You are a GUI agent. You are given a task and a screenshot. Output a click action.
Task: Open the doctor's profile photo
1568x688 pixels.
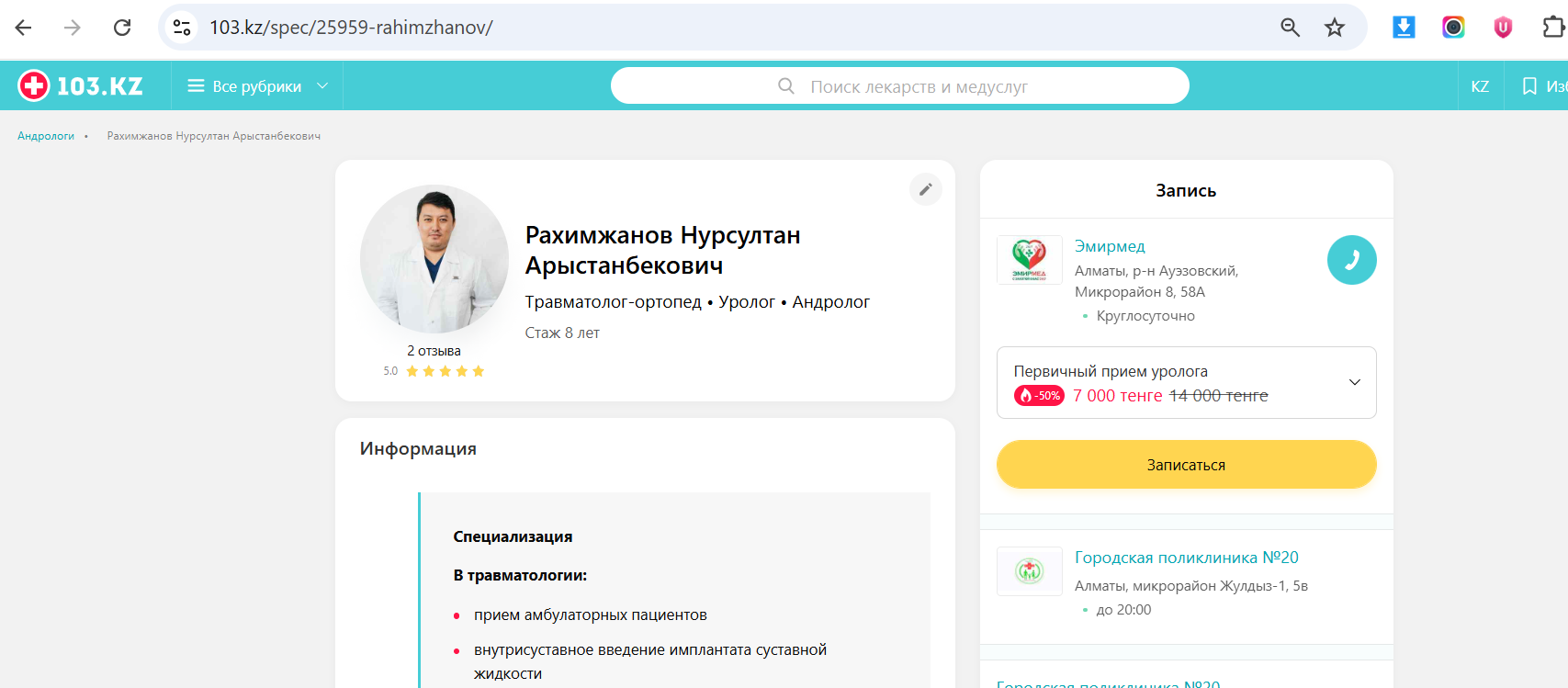click(434, 259)
